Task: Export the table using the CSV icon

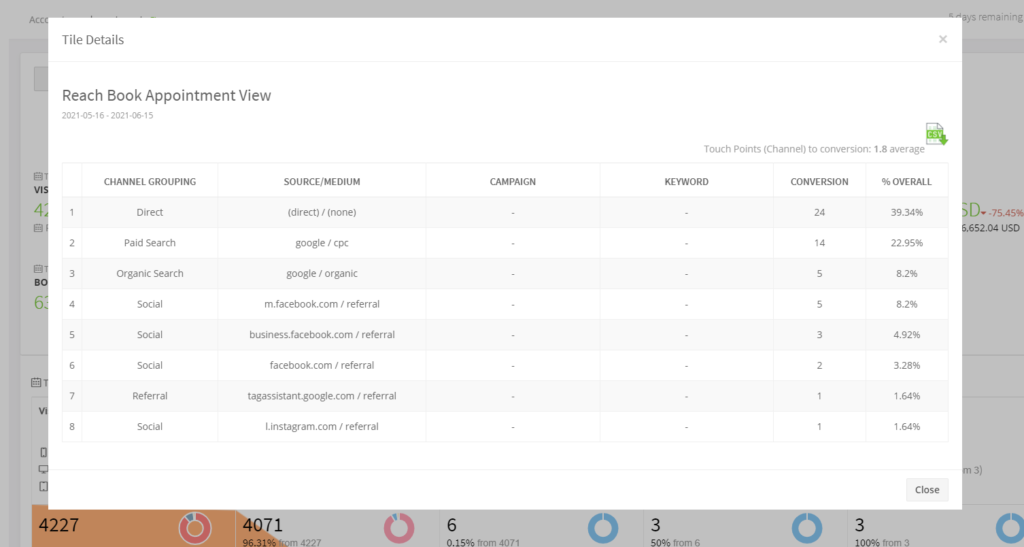Action: [x=936, y=134]
